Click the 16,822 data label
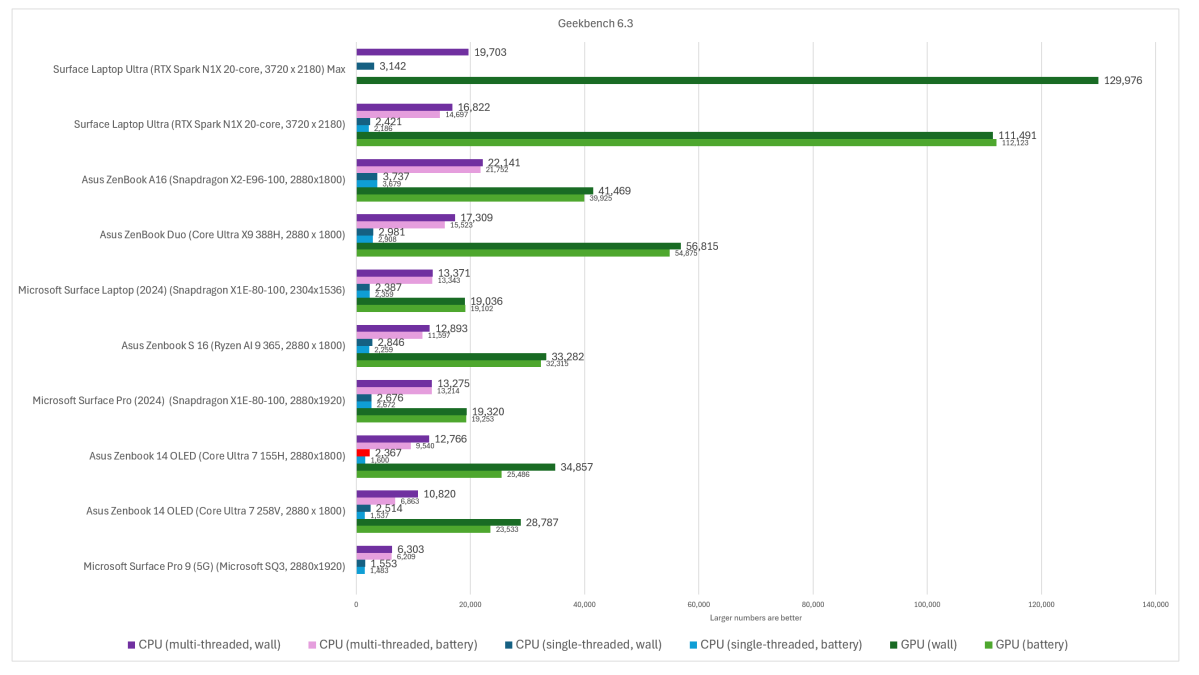Image resolution: width=1199 pixels, height=675 pixels. (x=474, y=107)
